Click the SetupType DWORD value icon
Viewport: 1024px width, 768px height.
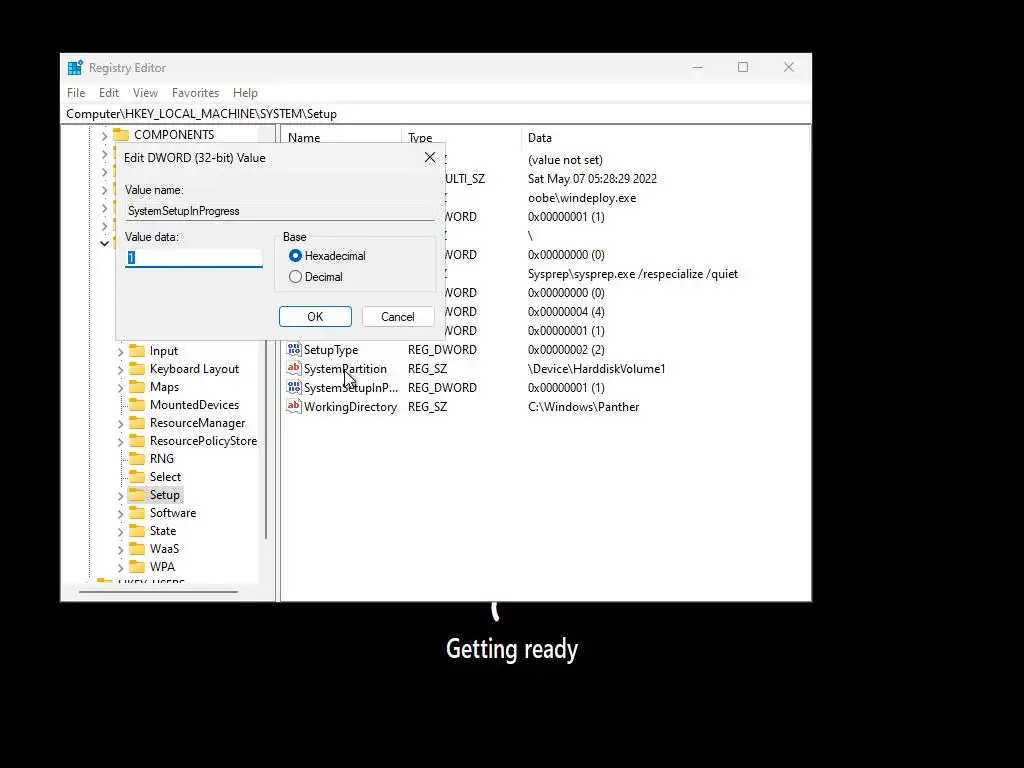[294, 349]
